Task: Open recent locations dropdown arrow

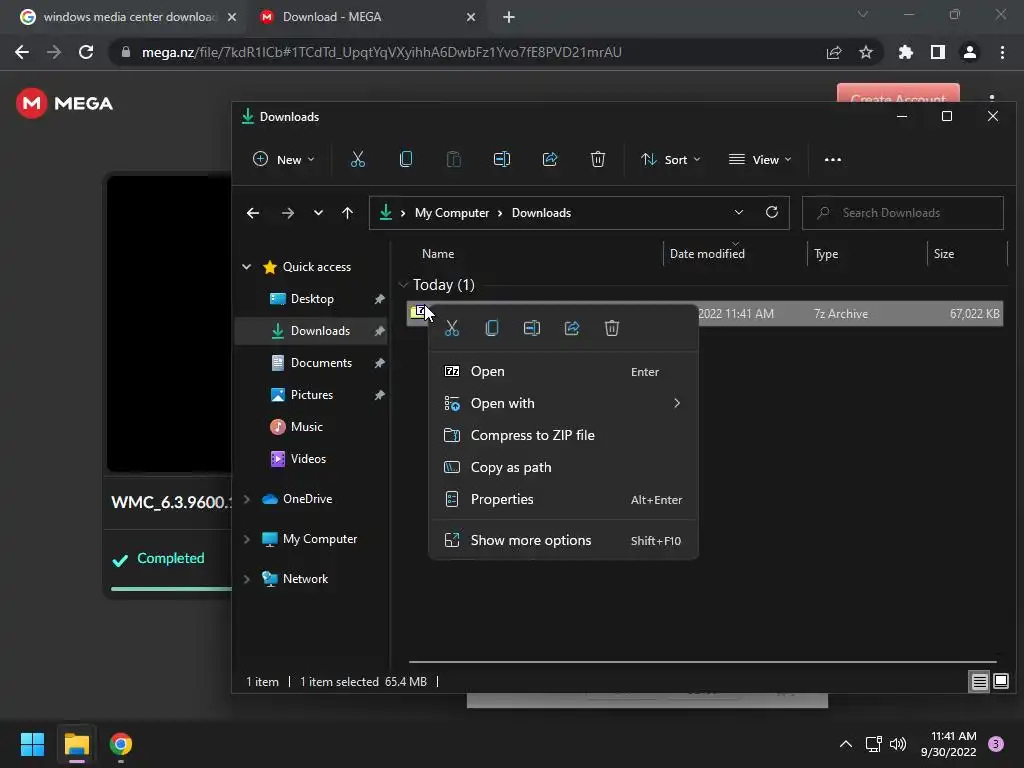Action: [318, 213]
